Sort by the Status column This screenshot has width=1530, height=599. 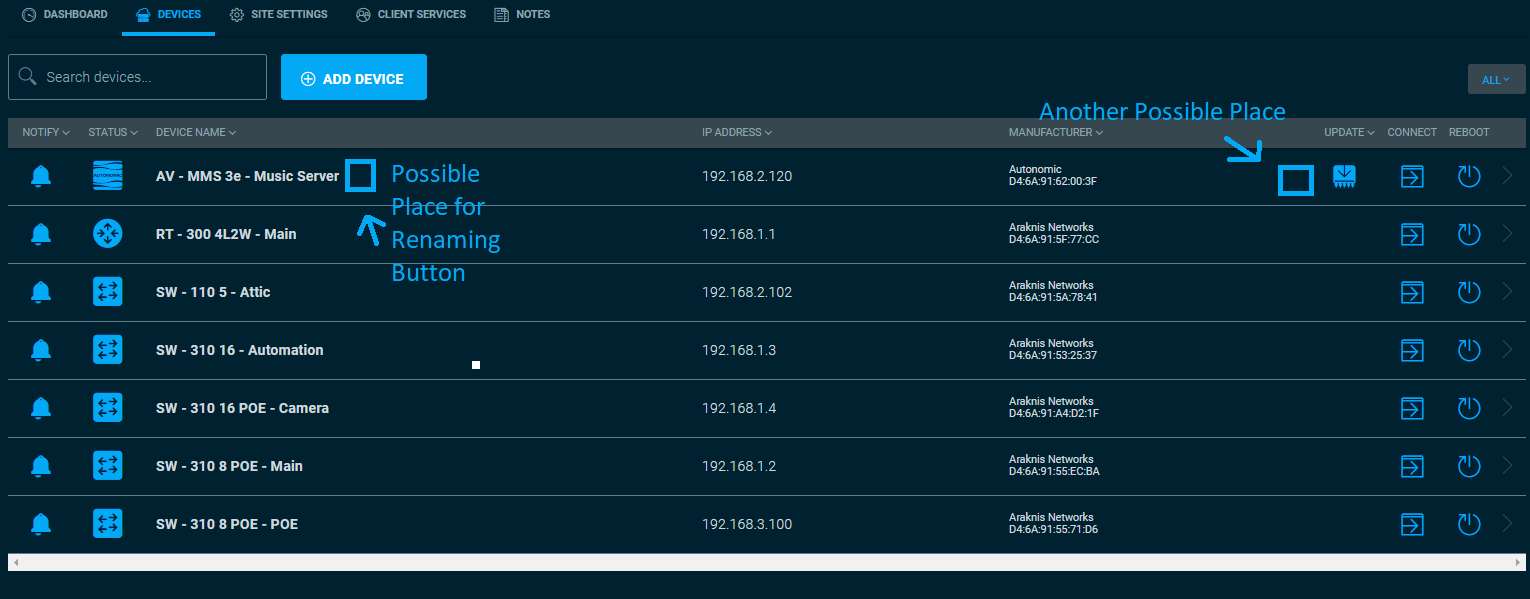pos(113,132)
